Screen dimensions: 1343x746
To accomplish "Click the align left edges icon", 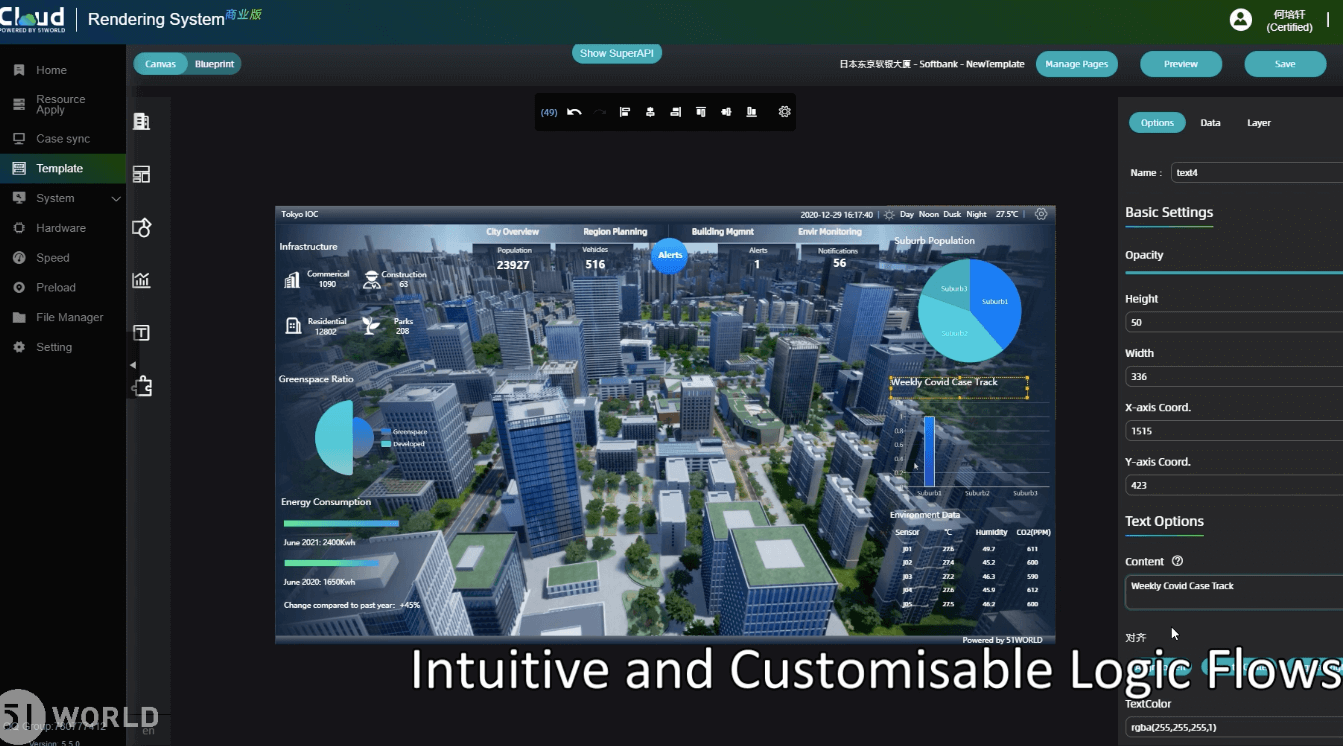I will point(625,112).
